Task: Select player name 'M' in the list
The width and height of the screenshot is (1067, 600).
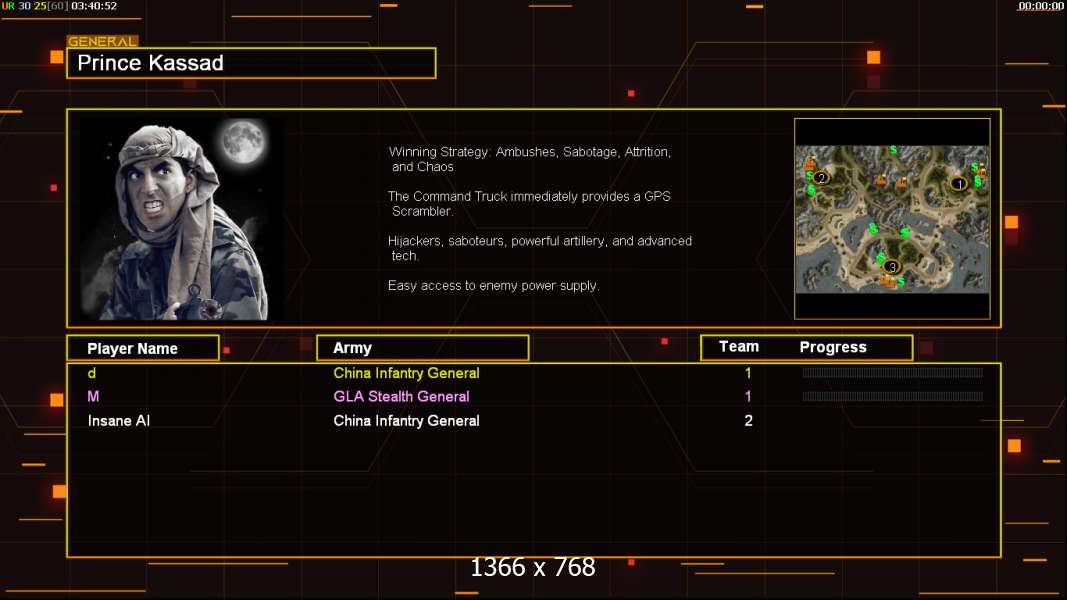Action: pos(93,396)
